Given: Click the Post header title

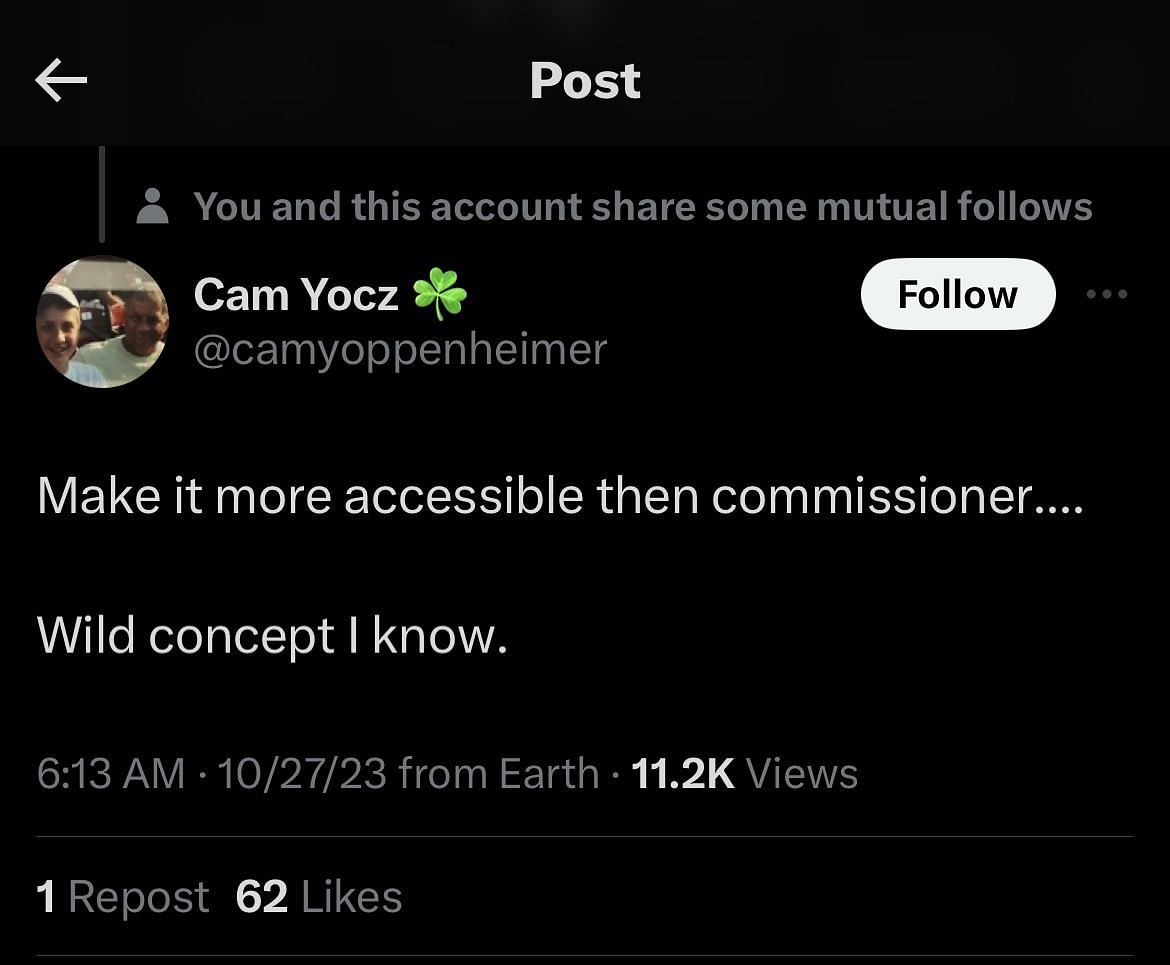Looking at the screenshot, I should (x=585, y=81).
